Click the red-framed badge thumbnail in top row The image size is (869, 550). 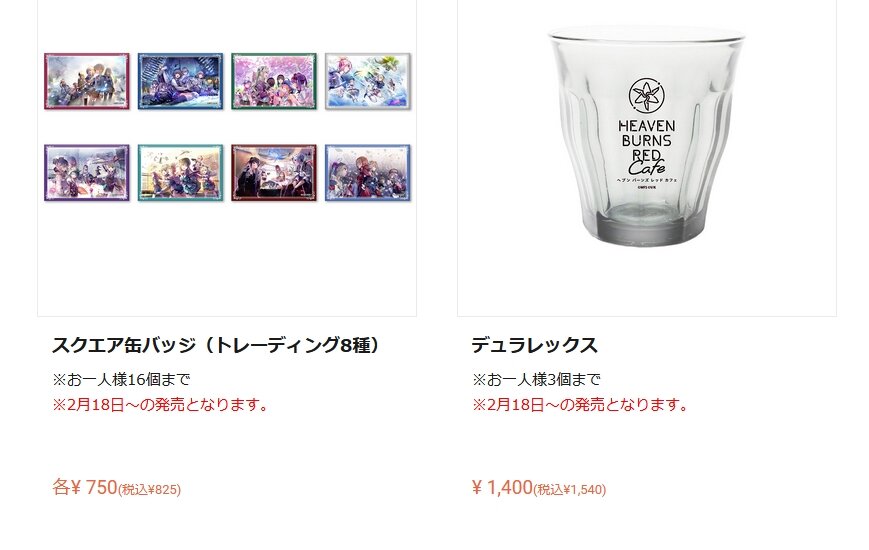click(x=86, y=82)
